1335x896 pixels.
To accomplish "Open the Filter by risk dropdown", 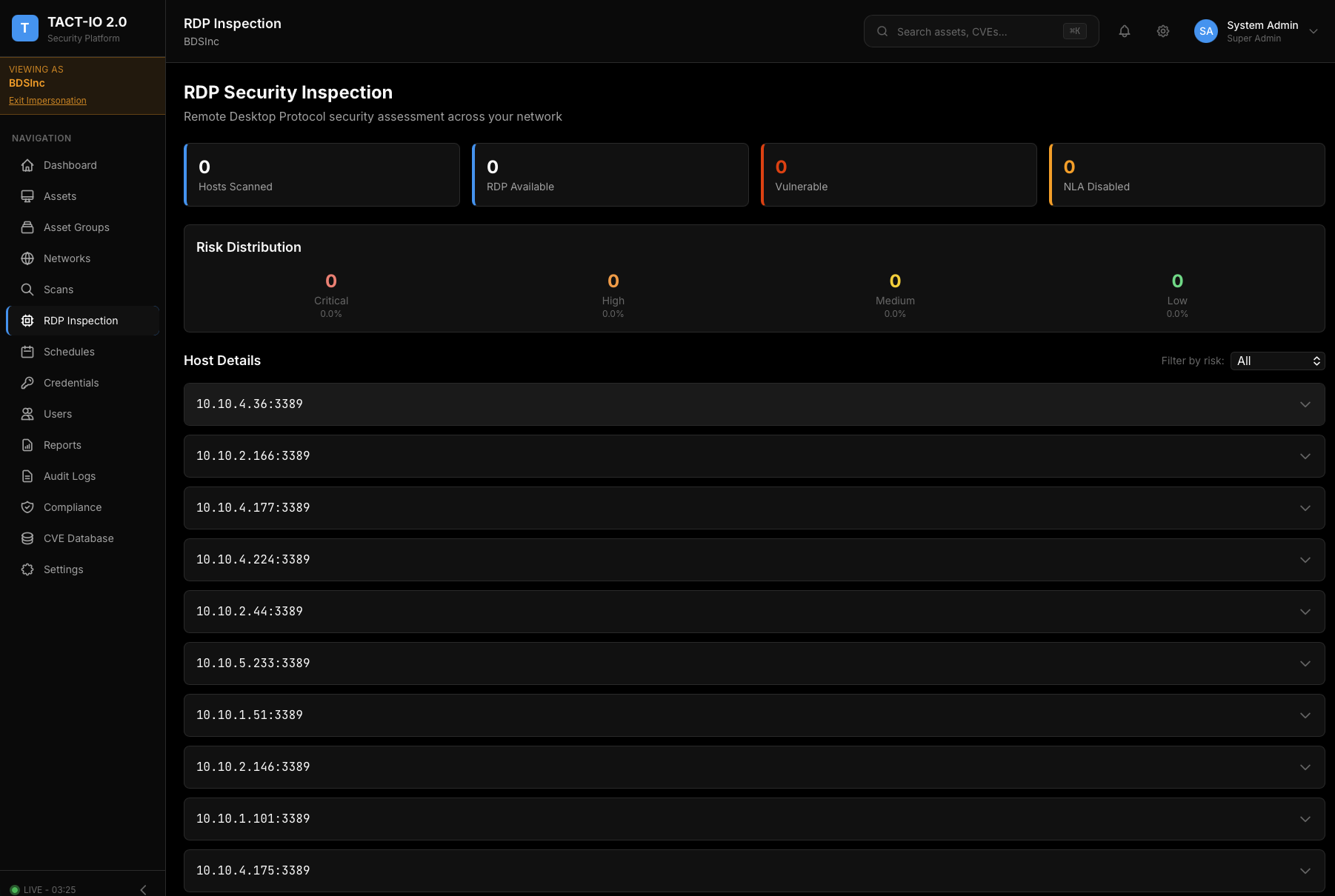I will (x=1276, y=361).
